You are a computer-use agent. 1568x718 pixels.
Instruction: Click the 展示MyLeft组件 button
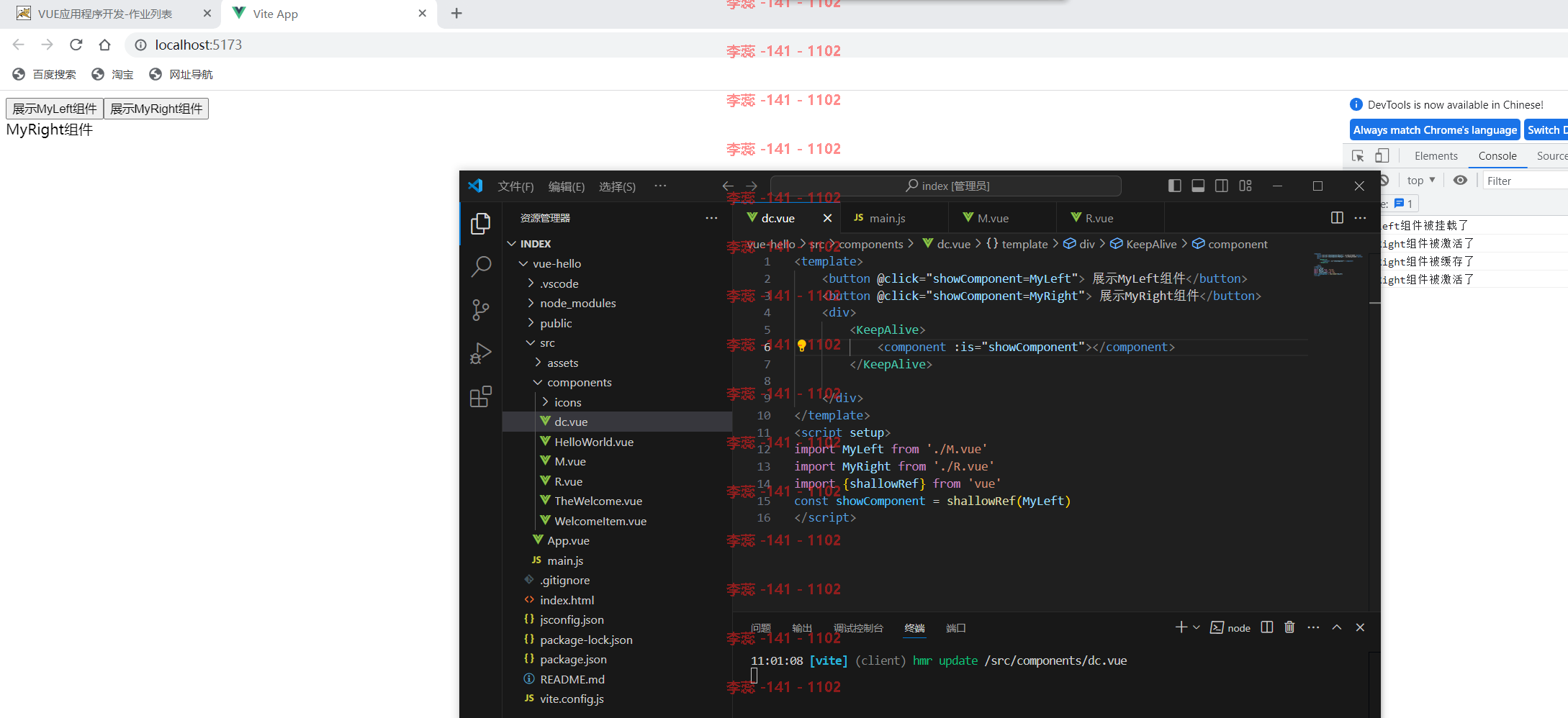(55, 109)
